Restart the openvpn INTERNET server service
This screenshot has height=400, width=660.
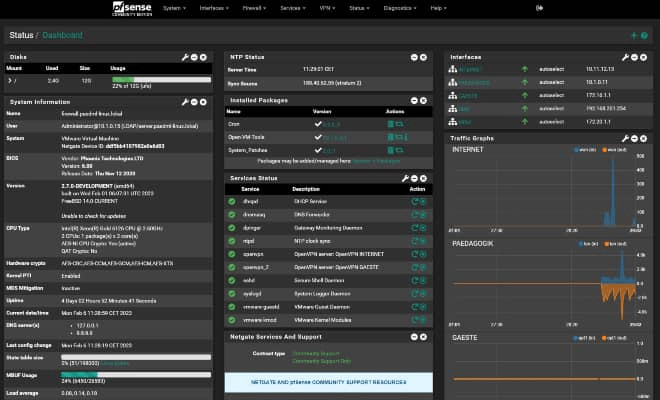[x=415, y=254]
